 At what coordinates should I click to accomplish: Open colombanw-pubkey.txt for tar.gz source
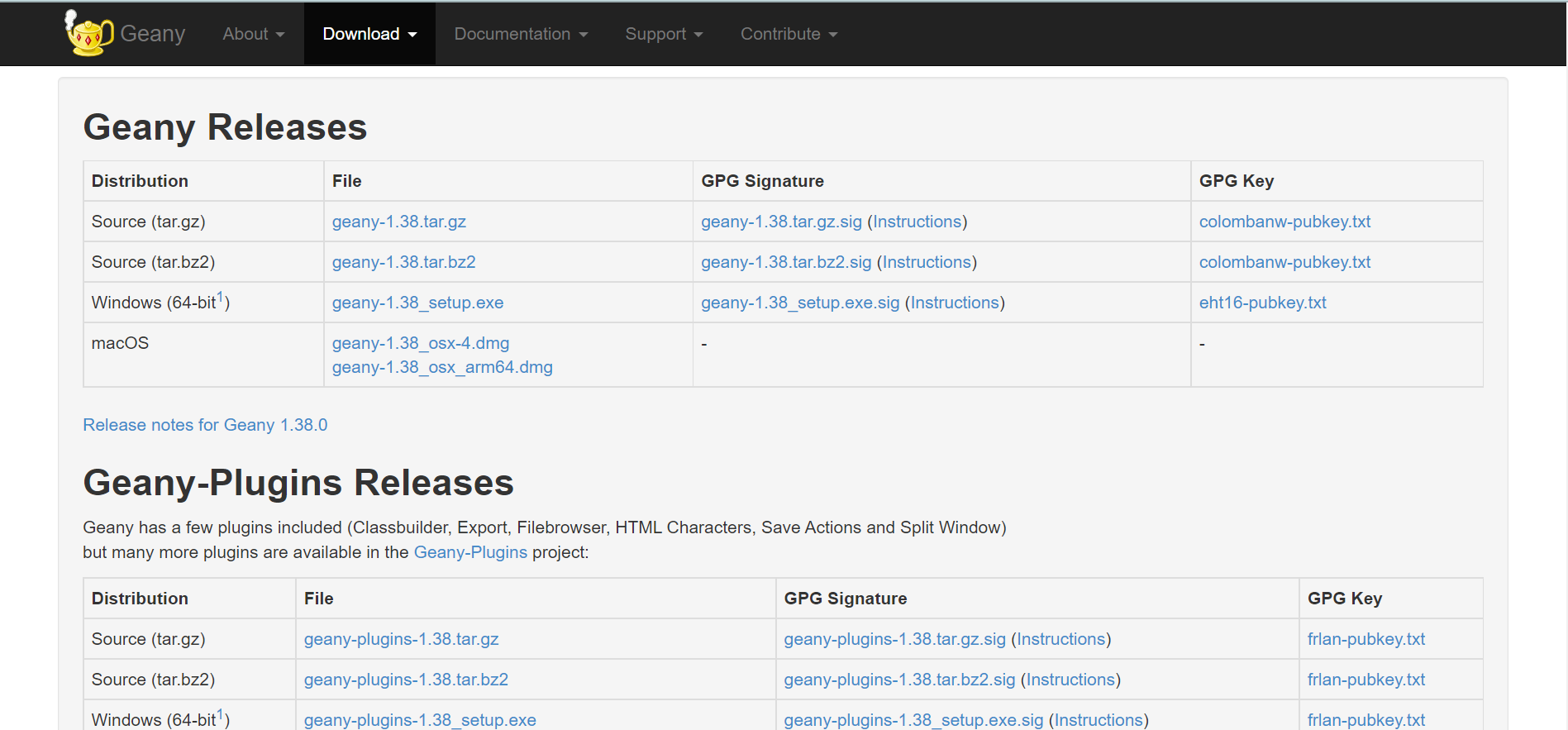[1284, 222]
